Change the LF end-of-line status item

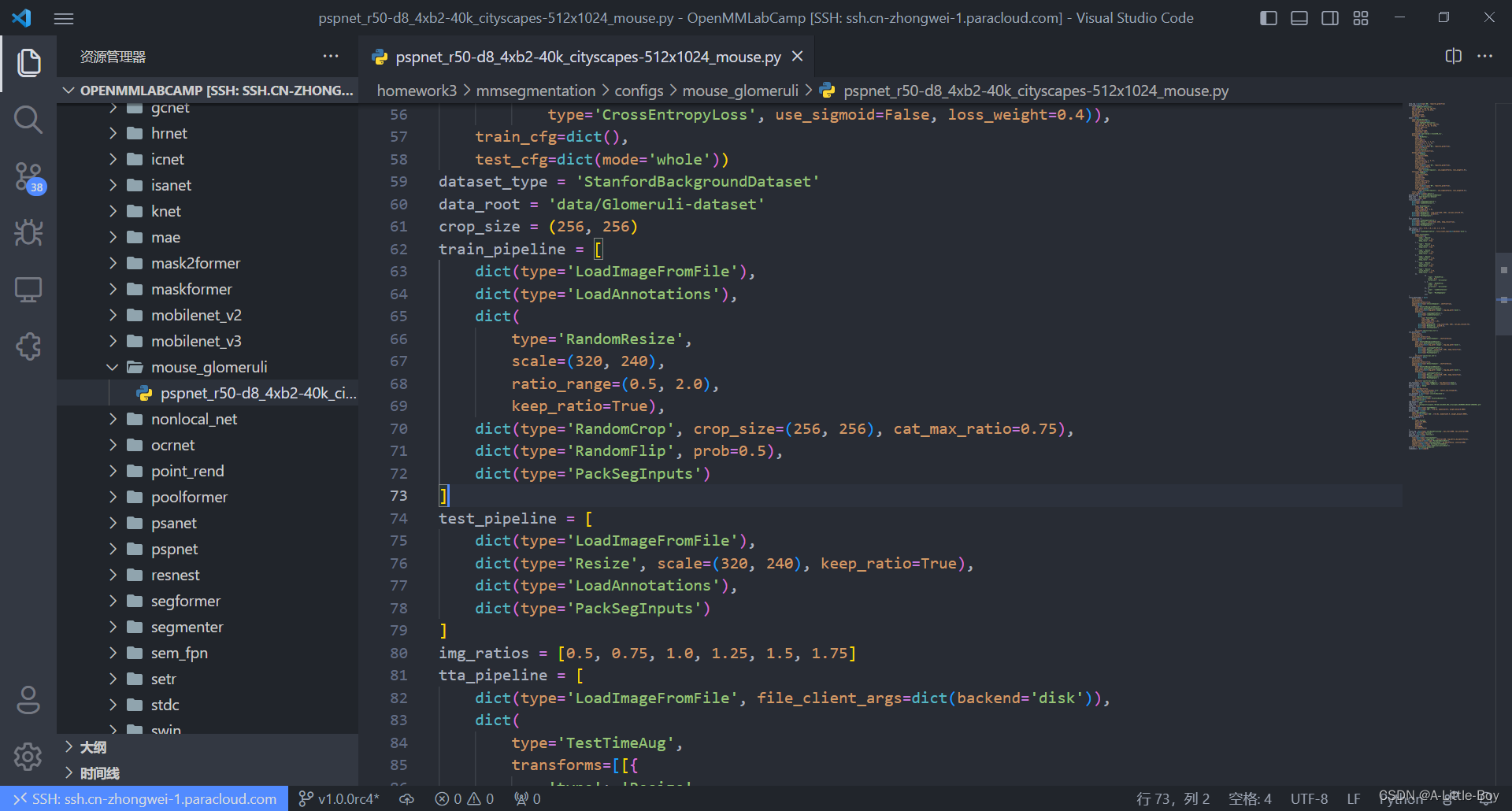coord(1353,798)
